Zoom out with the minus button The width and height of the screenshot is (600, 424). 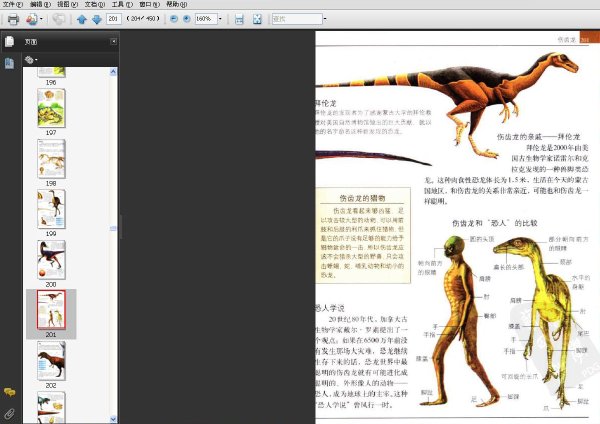[x=174, y=19]
